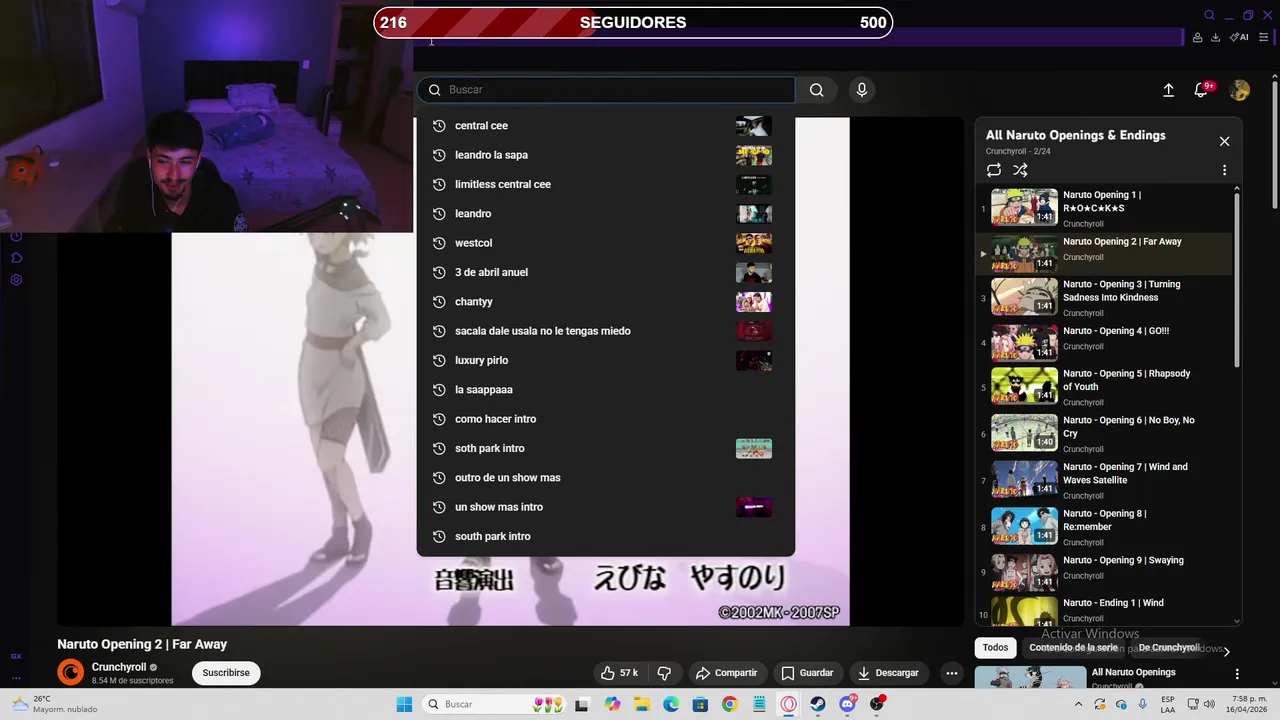Click the Windows taskbar Buscar search box

pyautogui.click(x=494, y=704)
